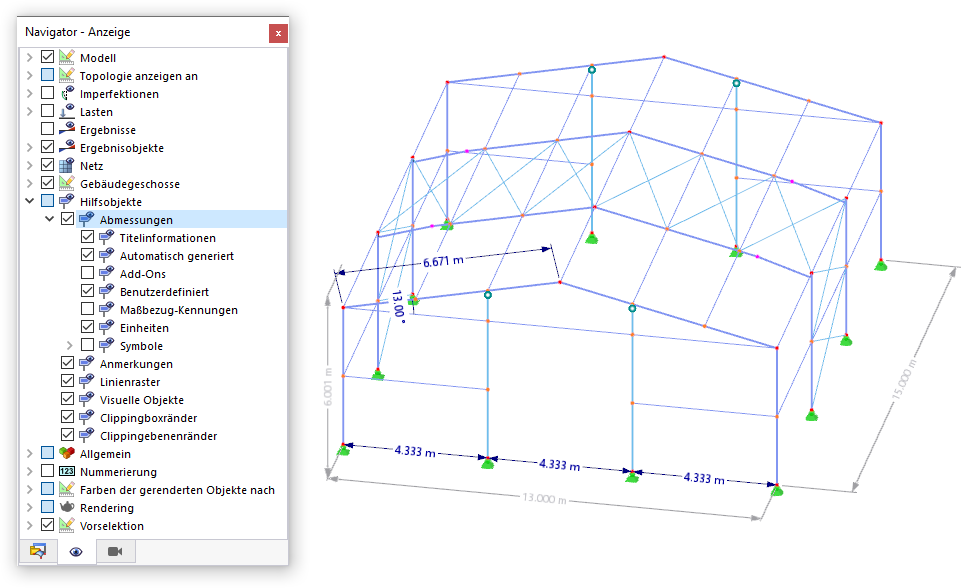
Task: Select the Gebäudegeschosse tree item label
Action: coord(130,184)
